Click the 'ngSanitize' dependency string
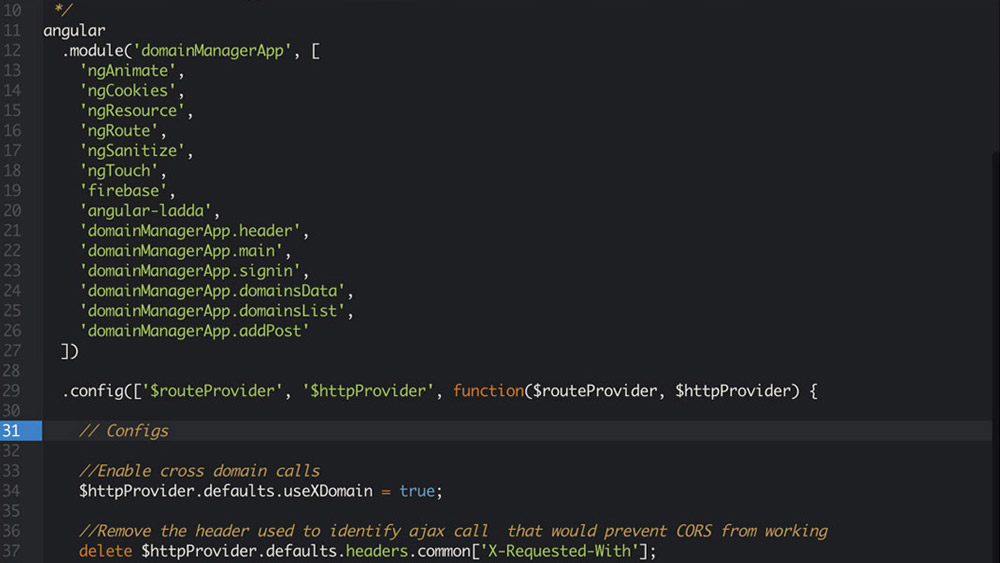This screenshot has width=1000, height=563. pos(132,150)
